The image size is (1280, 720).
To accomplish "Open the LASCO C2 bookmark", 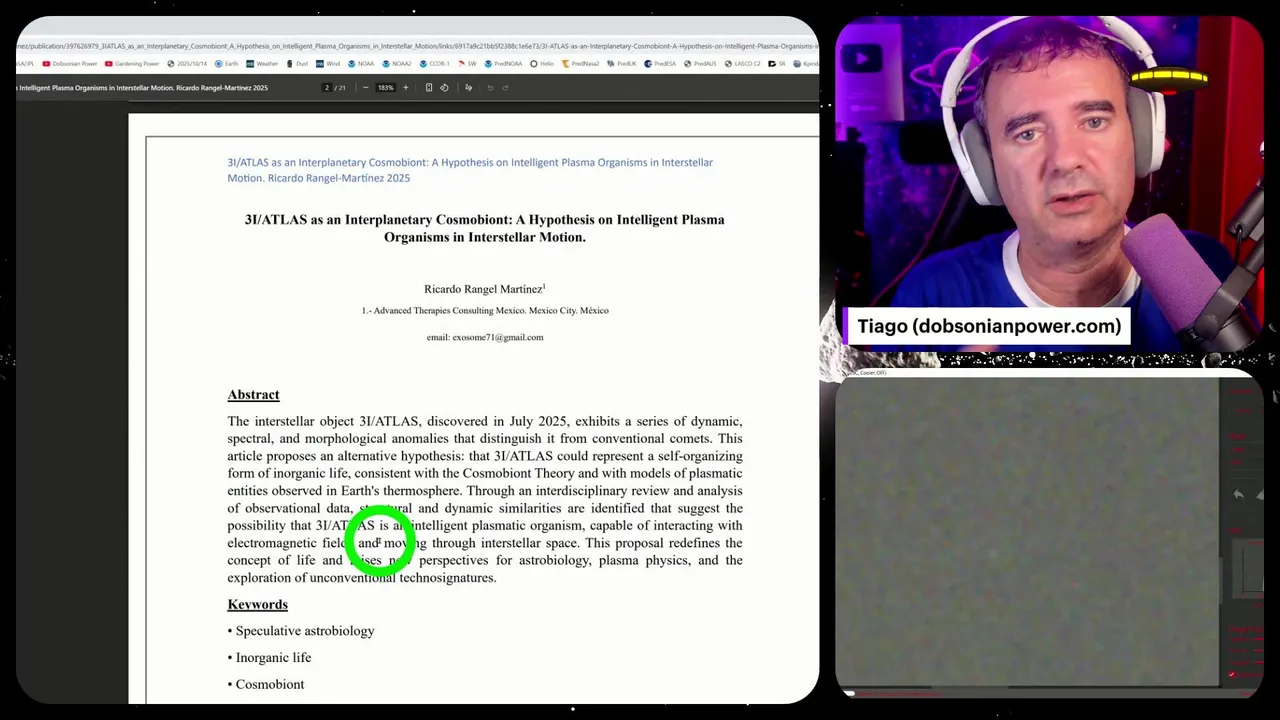I will pyautogui.click(x=742, y=64).
